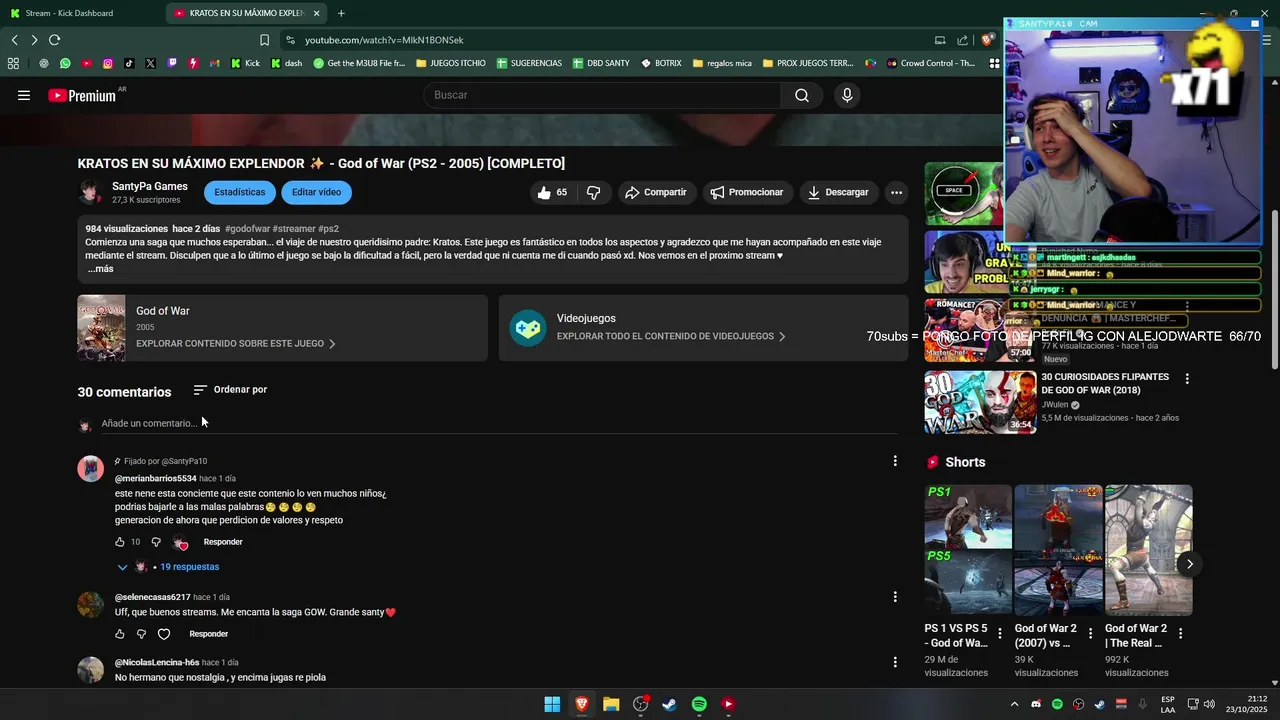Like selenecasas6217's comment thumbs up
The image size is (1280, 720).
[x=120, y=634]
